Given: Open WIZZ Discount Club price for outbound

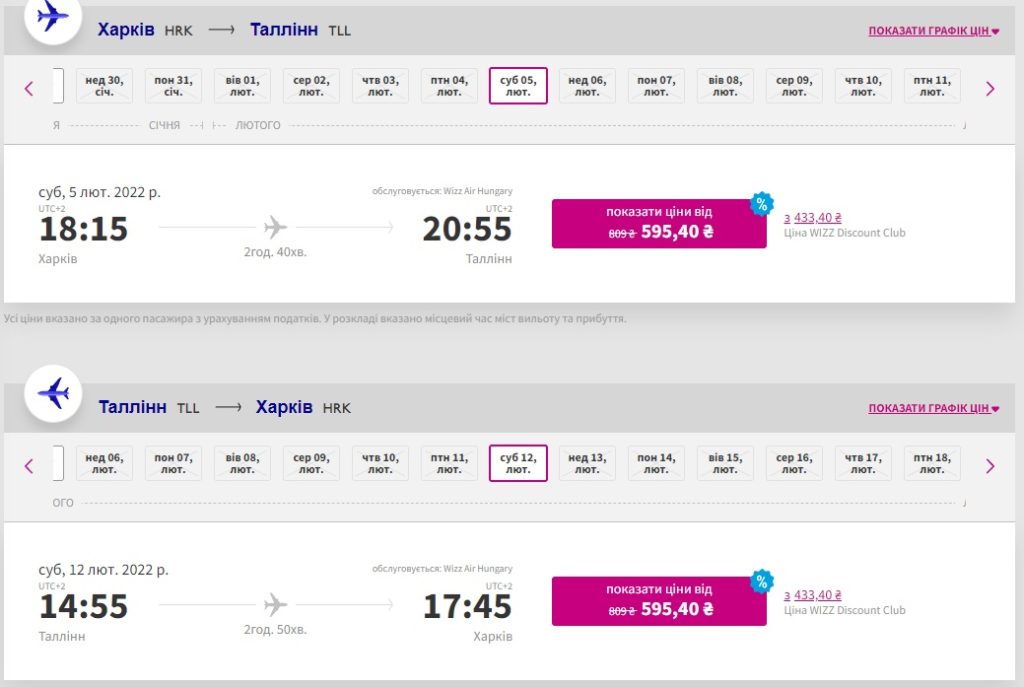Looking at the screenshot, I should 817,217.
